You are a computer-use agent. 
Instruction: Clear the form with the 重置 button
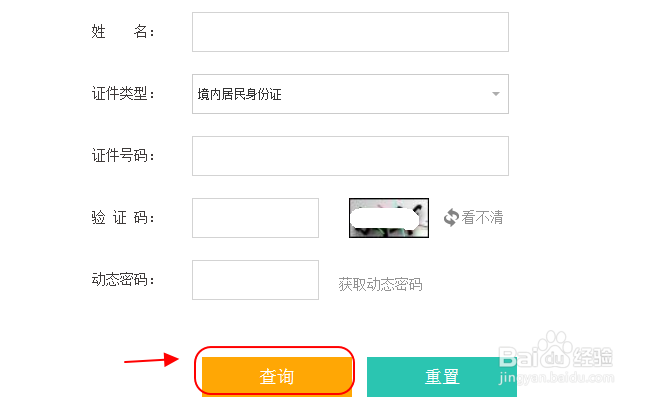pyautogui.click(x=441, y=376)
